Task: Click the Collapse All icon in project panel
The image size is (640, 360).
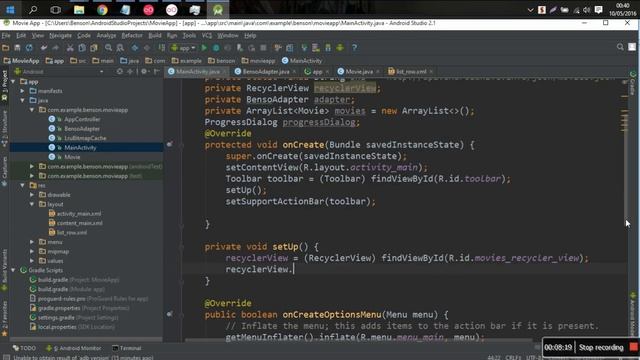Action: (x=130, y=71)
